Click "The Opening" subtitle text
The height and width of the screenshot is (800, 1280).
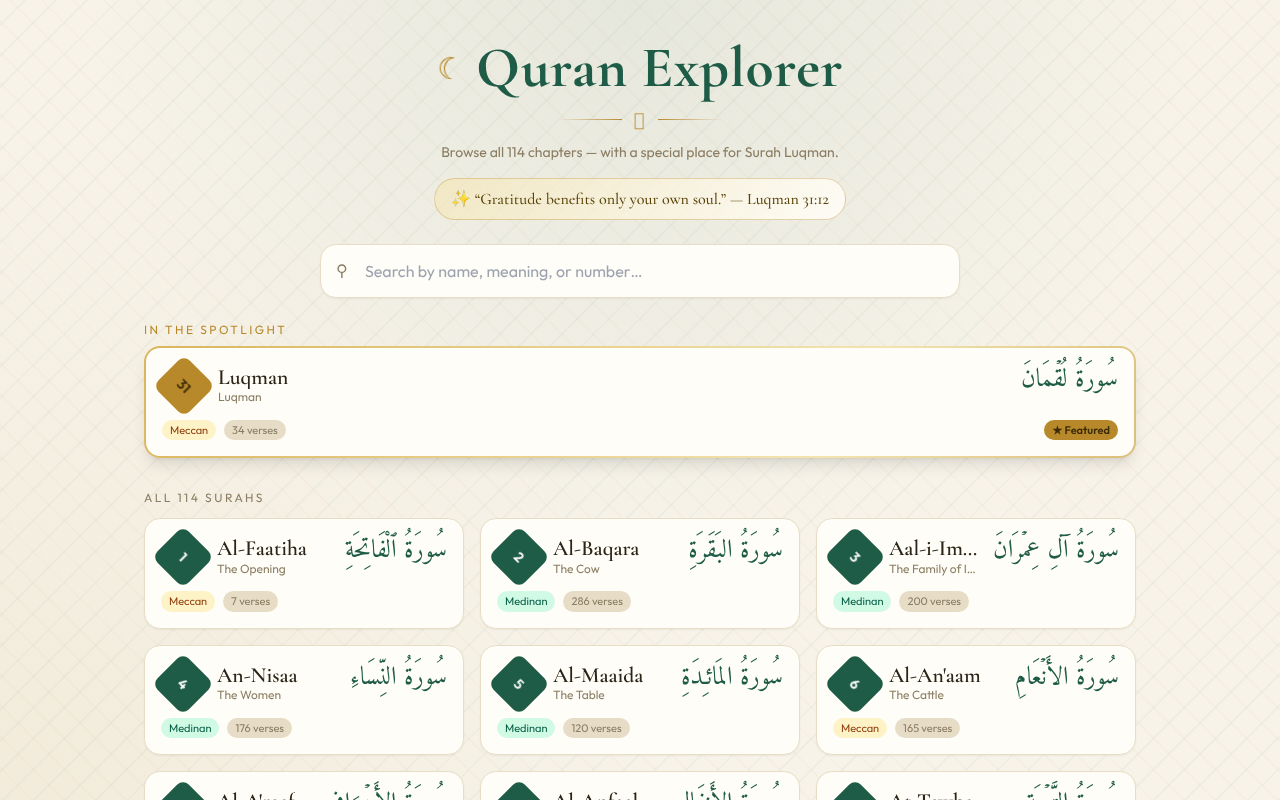(x=251, y=569)
